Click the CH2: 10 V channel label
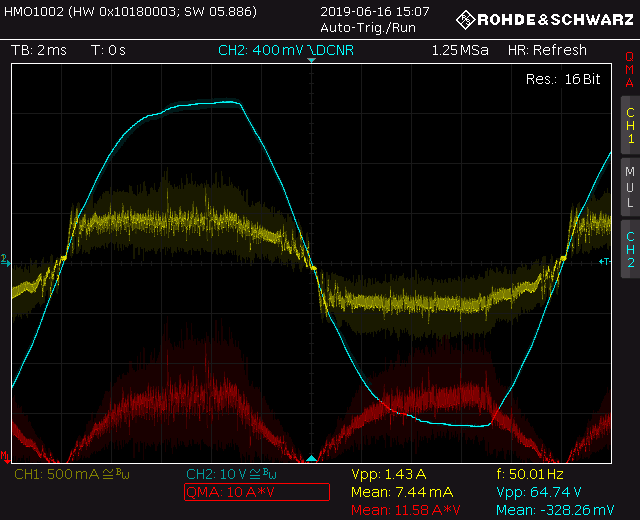Screen dimensions: 640x520 (231, 474)
